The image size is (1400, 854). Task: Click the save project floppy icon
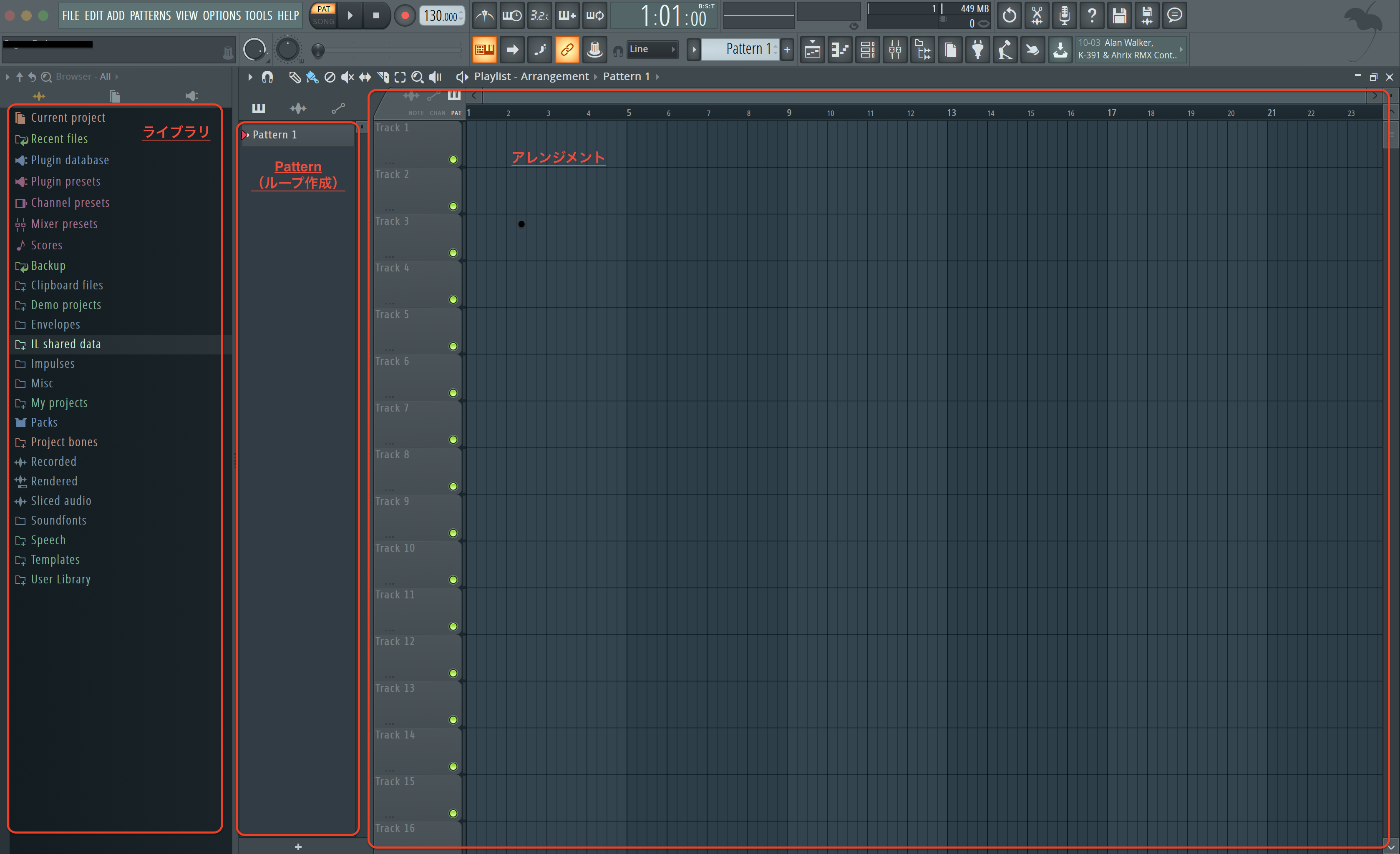click(x=1119, y=15)
